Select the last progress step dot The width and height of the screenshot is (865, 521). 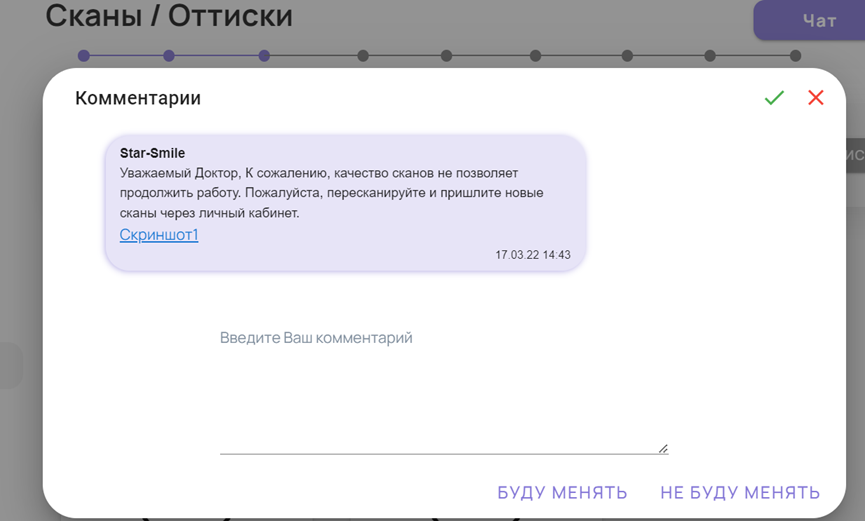[x=795, y=56]
